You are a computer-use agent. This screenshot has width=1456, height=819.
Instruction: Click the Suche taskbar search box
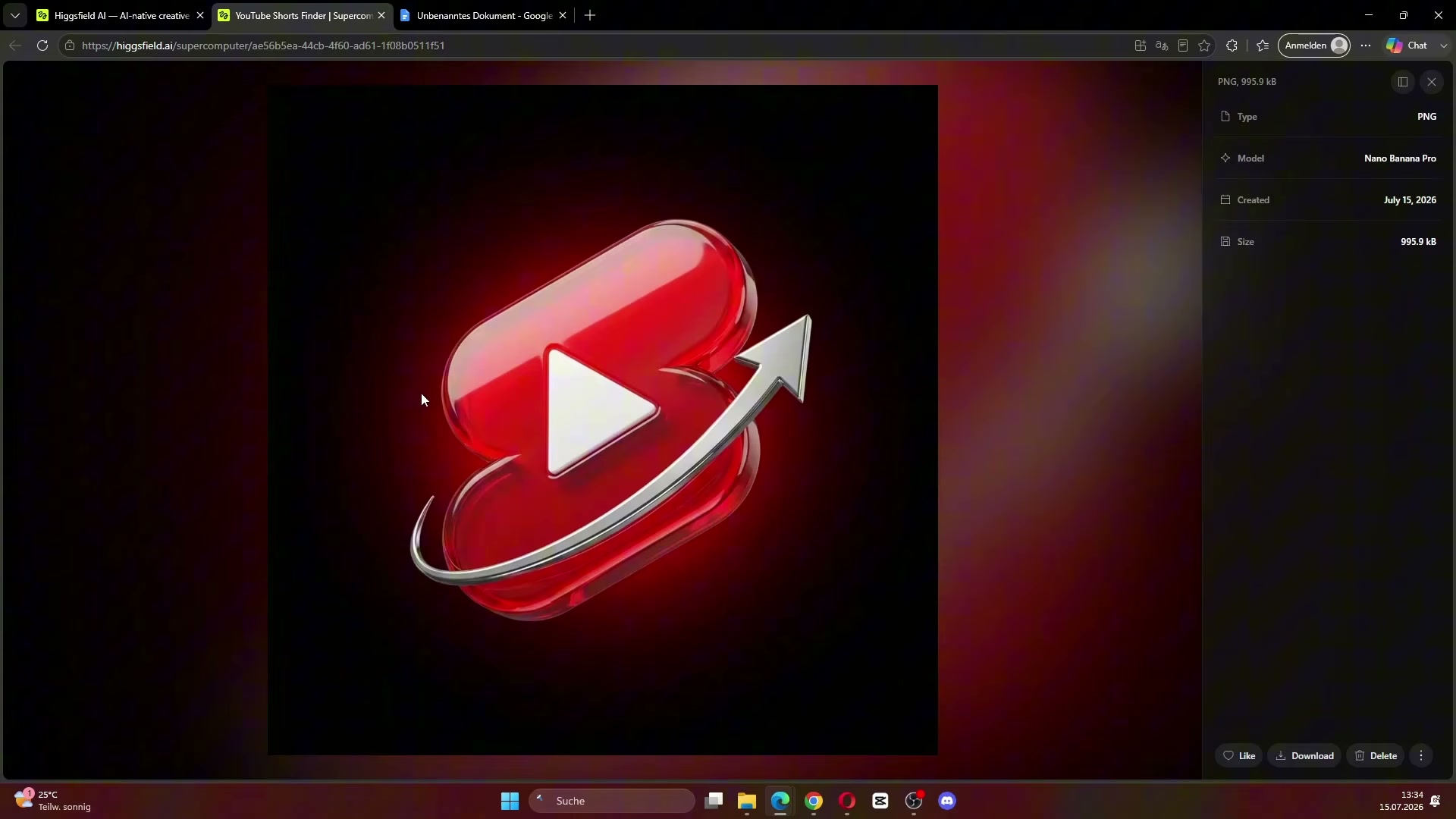611,801
